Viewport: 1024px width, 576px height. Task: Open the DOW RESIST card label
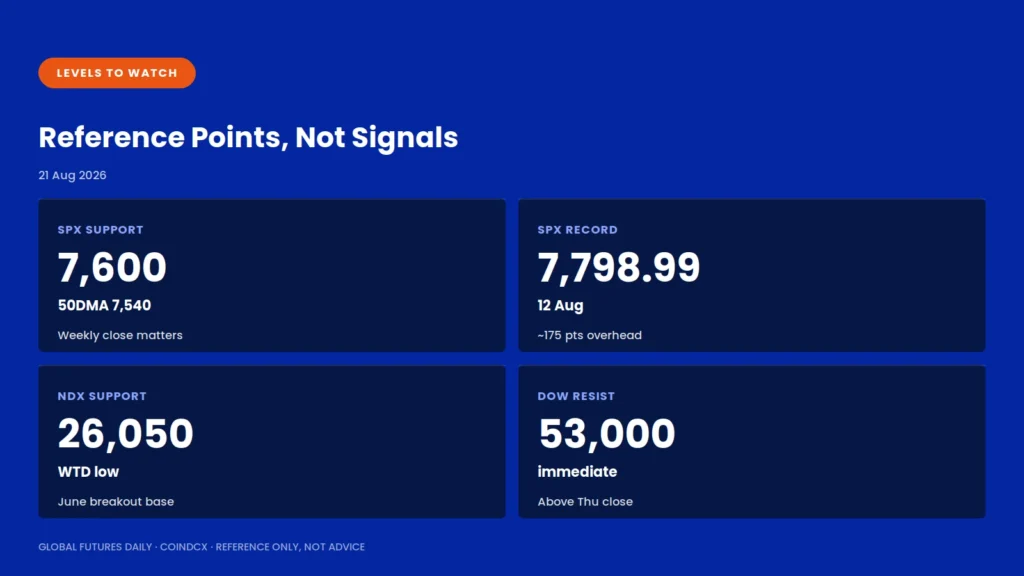pos(576,396)
